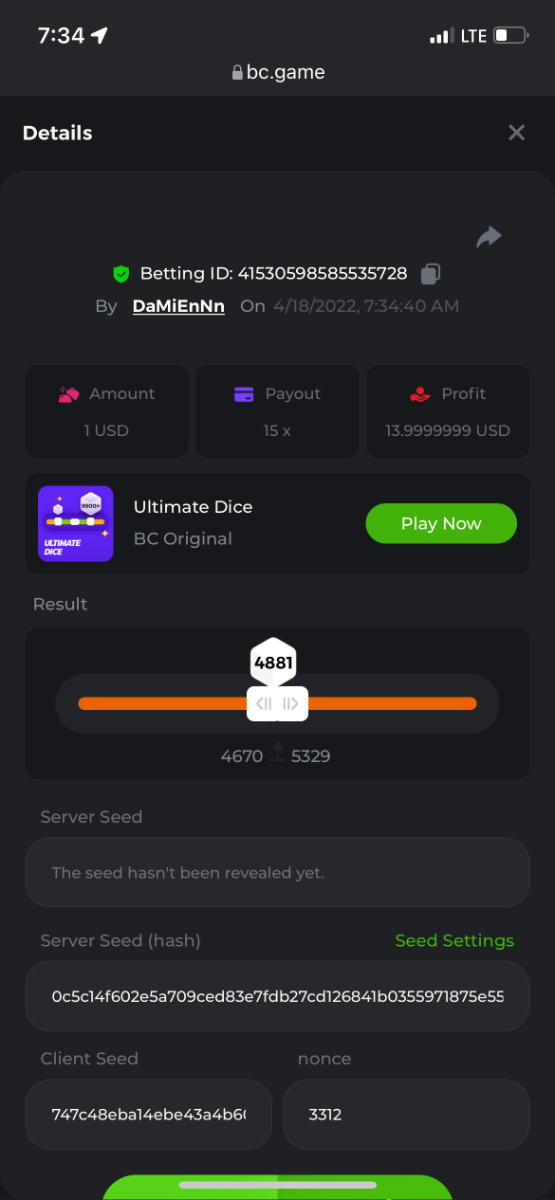Image resolution: width=555 pixels, height=1200 pixels.
Task: Copy the Betting ID with copy icon
Action: (x=430, y=273)
